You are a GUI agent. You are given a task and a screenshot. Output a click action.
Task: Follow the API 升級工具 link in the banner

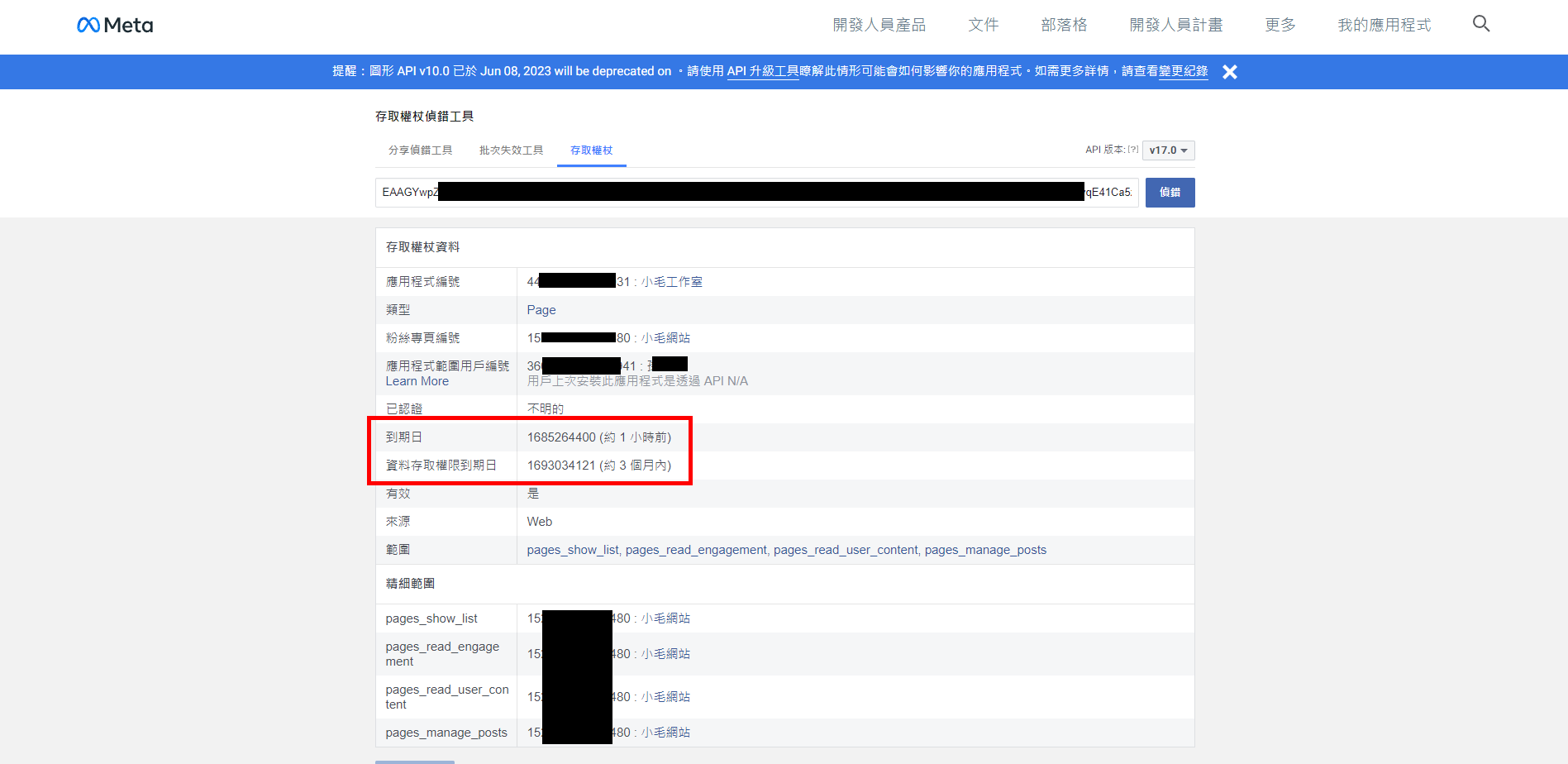click(x=763, y=71)
